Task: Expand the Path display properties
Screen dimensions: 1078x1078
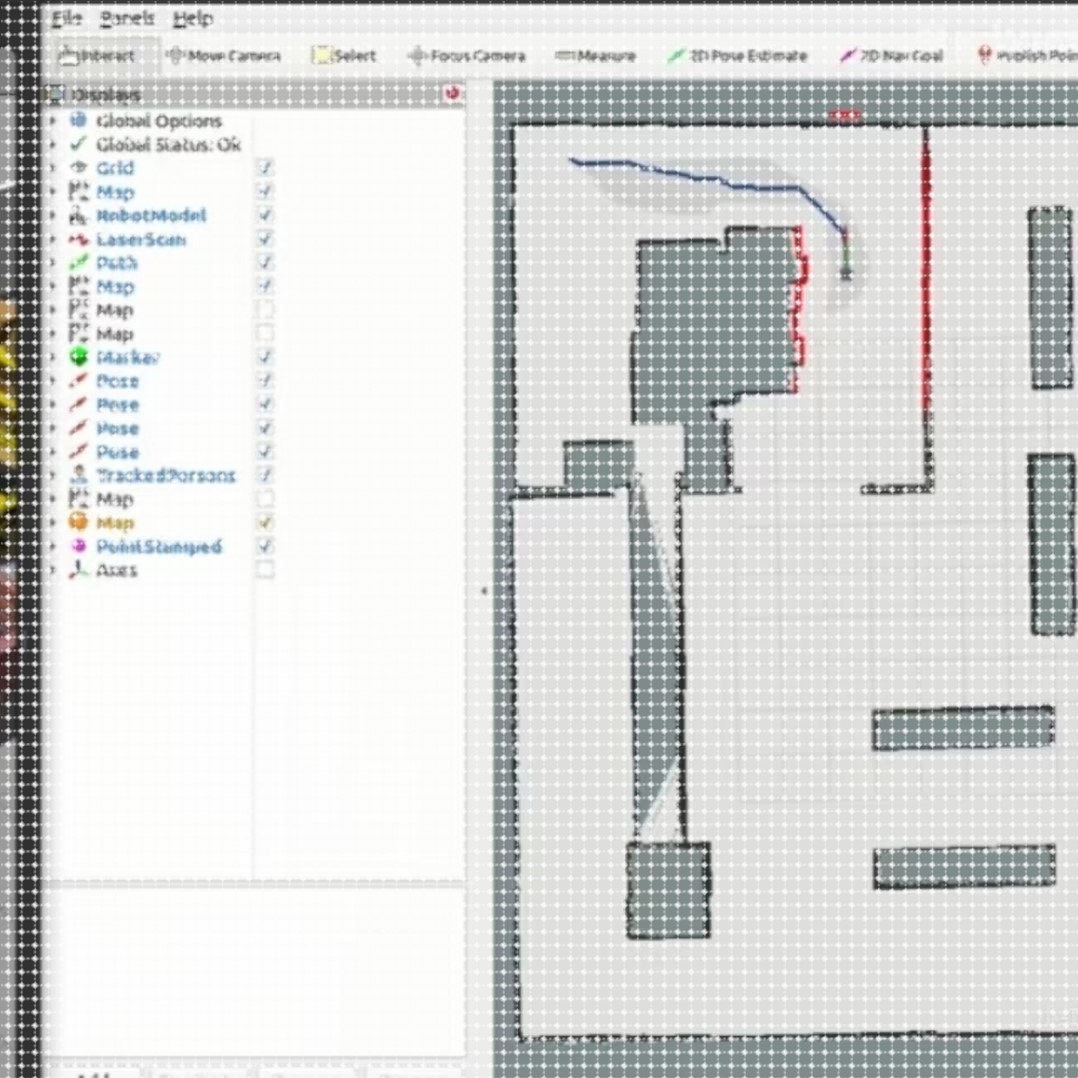Action: 53,263
